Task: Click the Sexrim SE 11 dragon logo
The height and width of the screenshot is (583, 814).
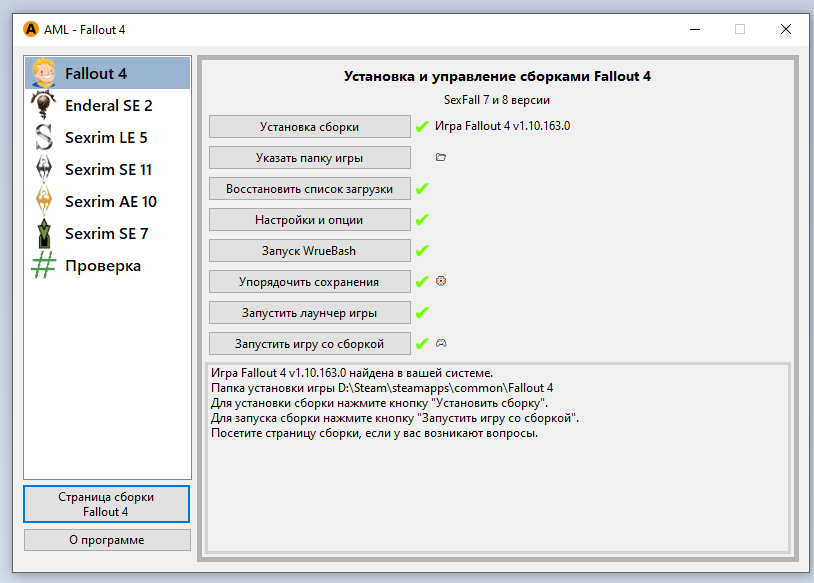Action: [43, 170]
